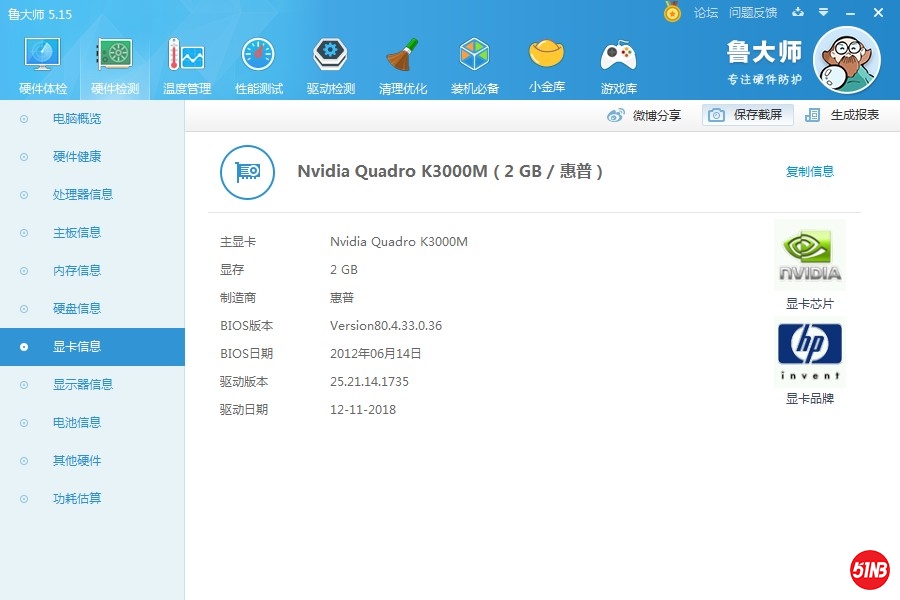Open 论坛 forum link in title bar

(x=706, y=13)
